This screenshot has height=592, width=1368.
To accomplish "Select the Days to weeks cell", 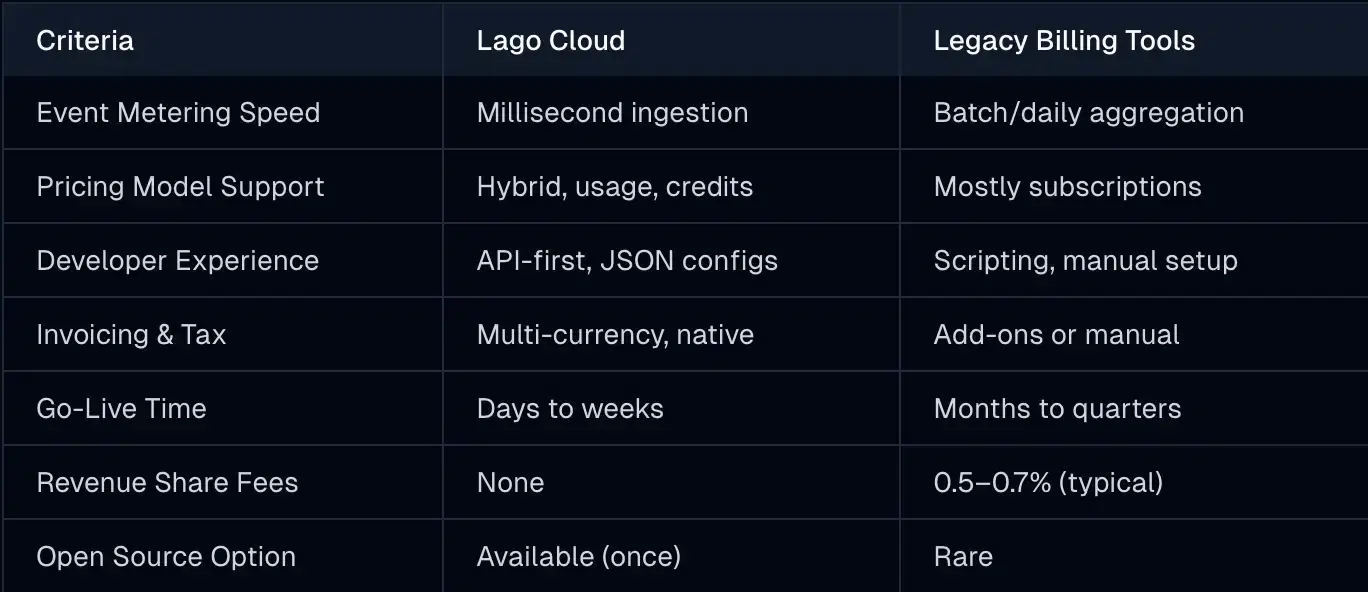I will click(570, 409).
